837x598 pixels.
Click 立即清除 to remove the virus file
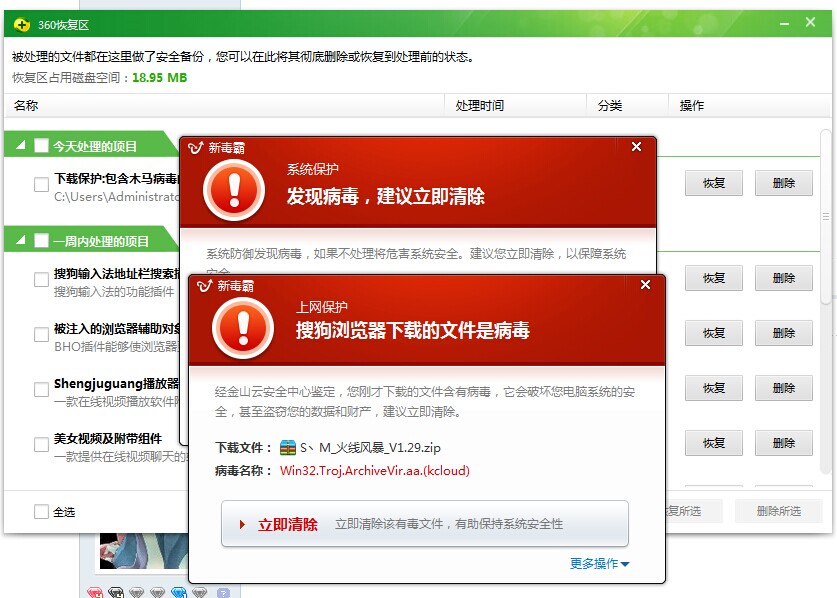pos(425,524)
